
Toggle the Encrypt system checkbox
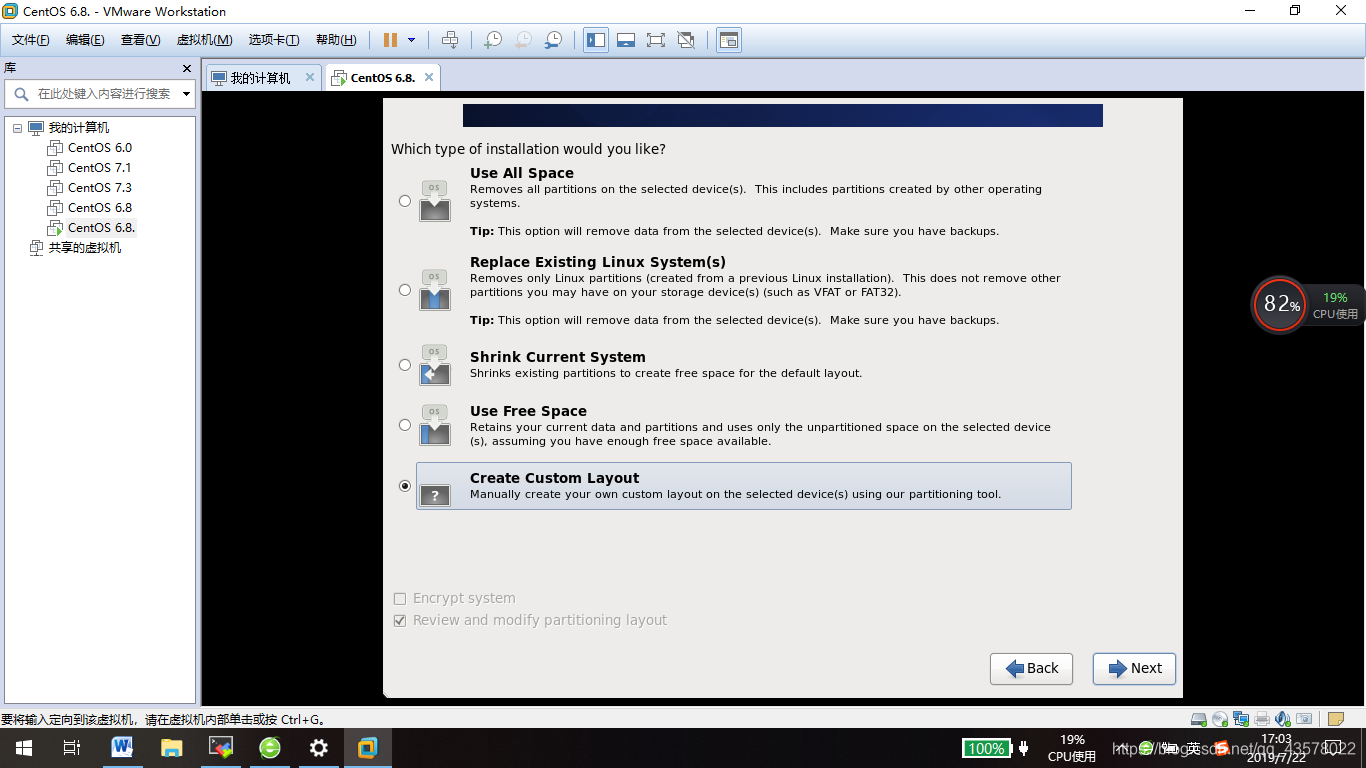pyautogui.click(x=400, y=599)
